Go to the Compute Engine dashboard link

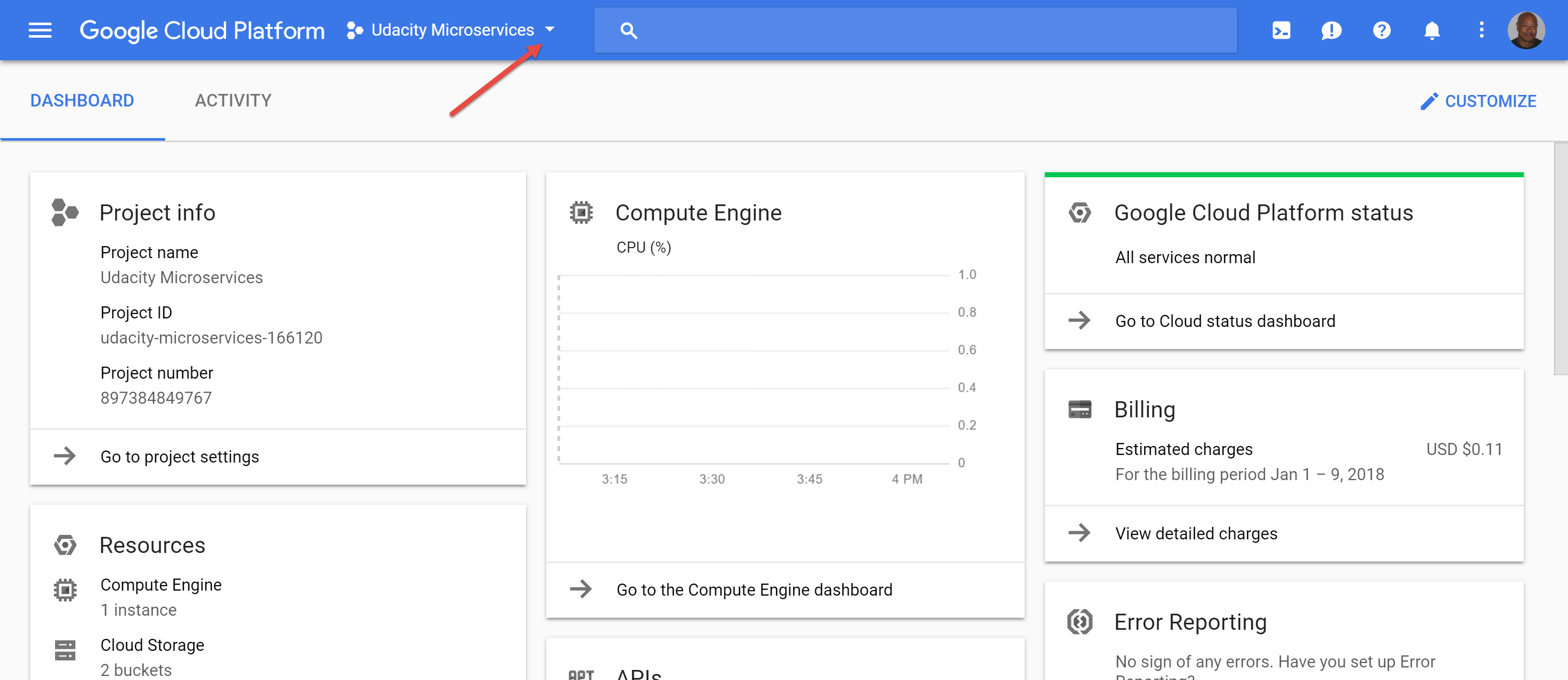click(x=754, y=590)
